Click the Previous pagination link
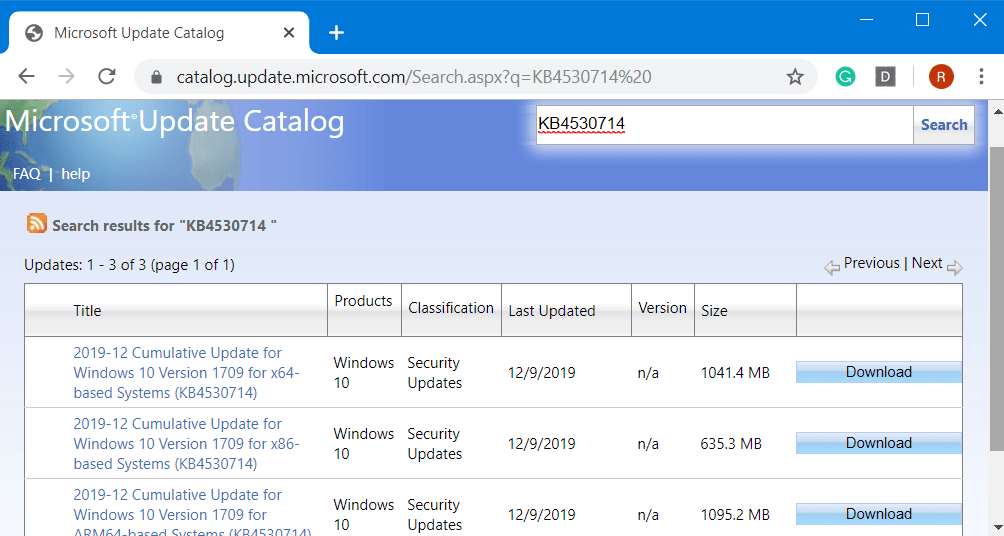This screenshot has height=536, width=1004. point(871,263)
